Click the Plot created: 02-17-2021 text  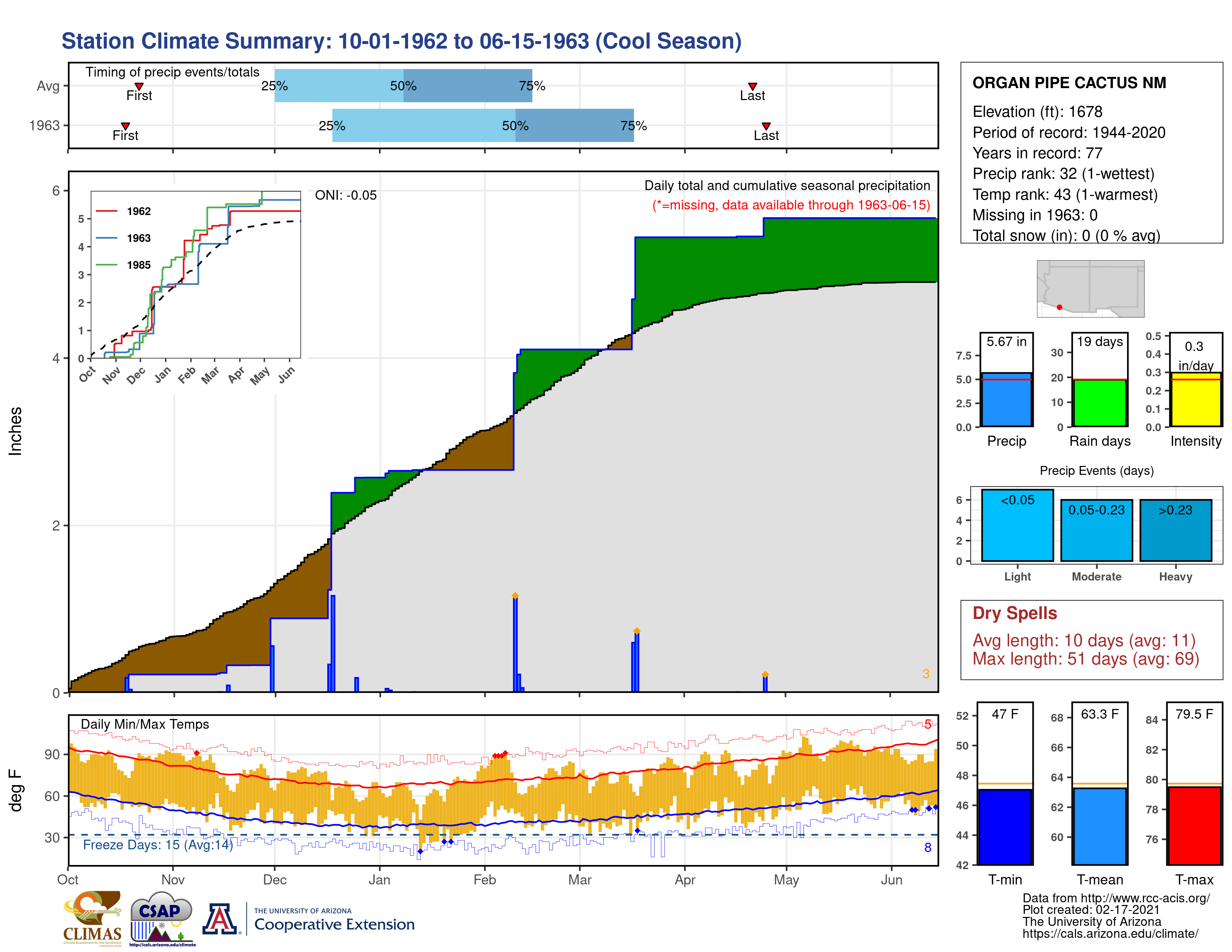[1091, 910]
